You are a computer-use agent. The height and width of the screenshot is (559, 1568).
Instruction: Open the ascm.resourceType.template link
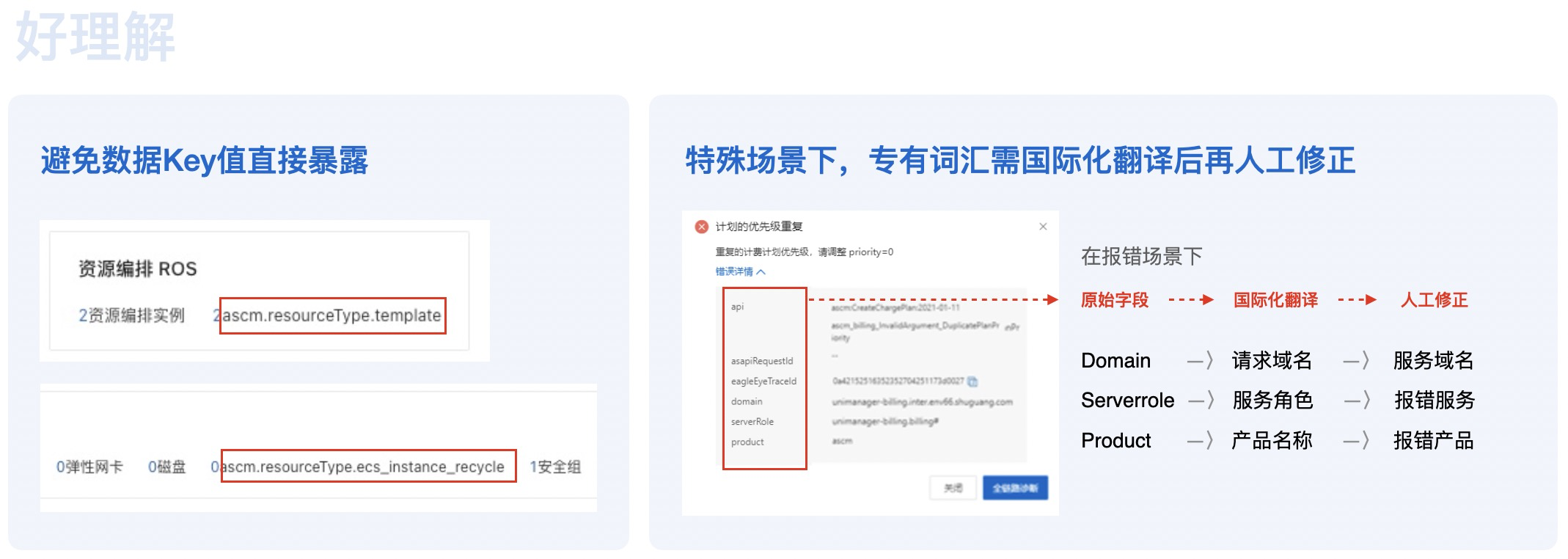(x=331, y=315)
